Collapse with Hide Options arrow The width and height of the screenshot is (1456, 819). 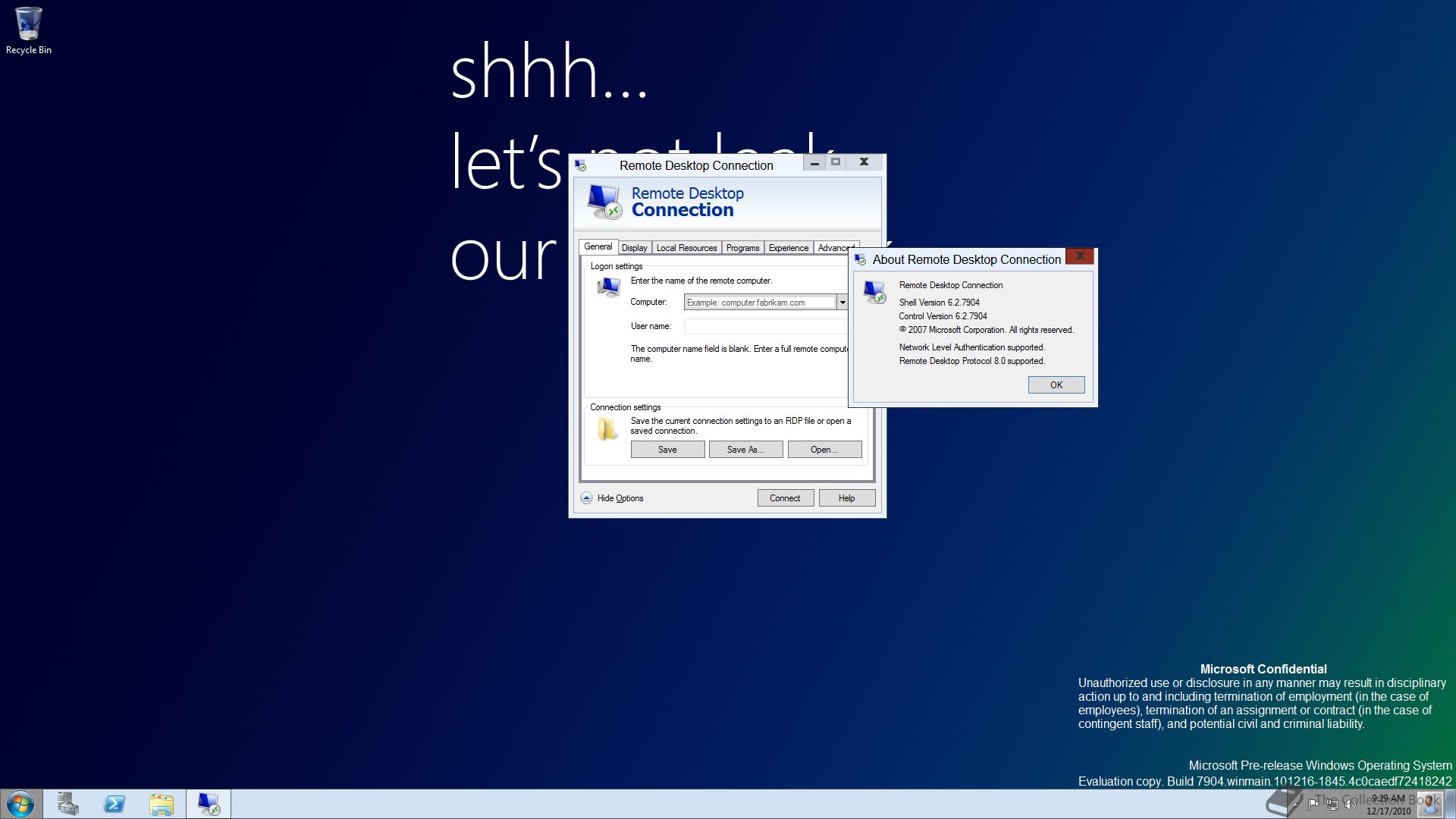(586, 498)
